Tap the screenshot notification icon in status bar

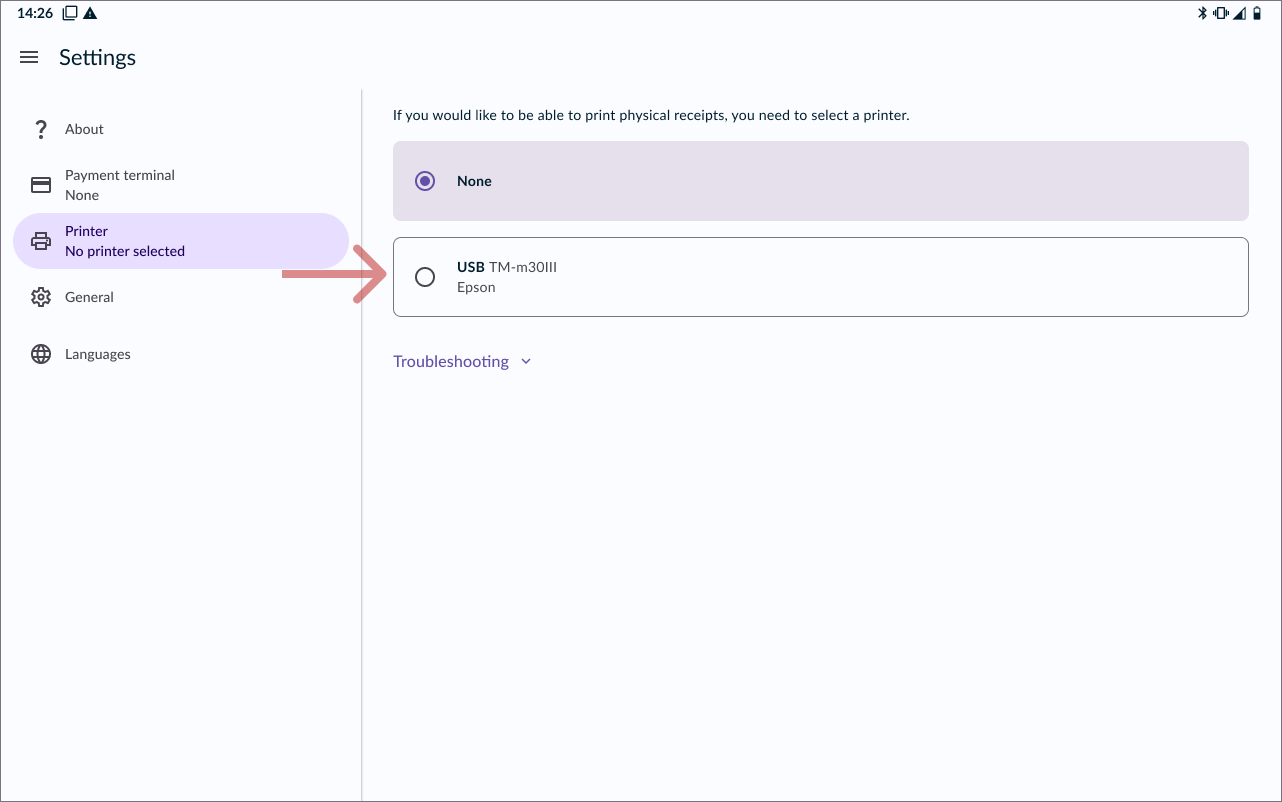(x=70, y=13)
